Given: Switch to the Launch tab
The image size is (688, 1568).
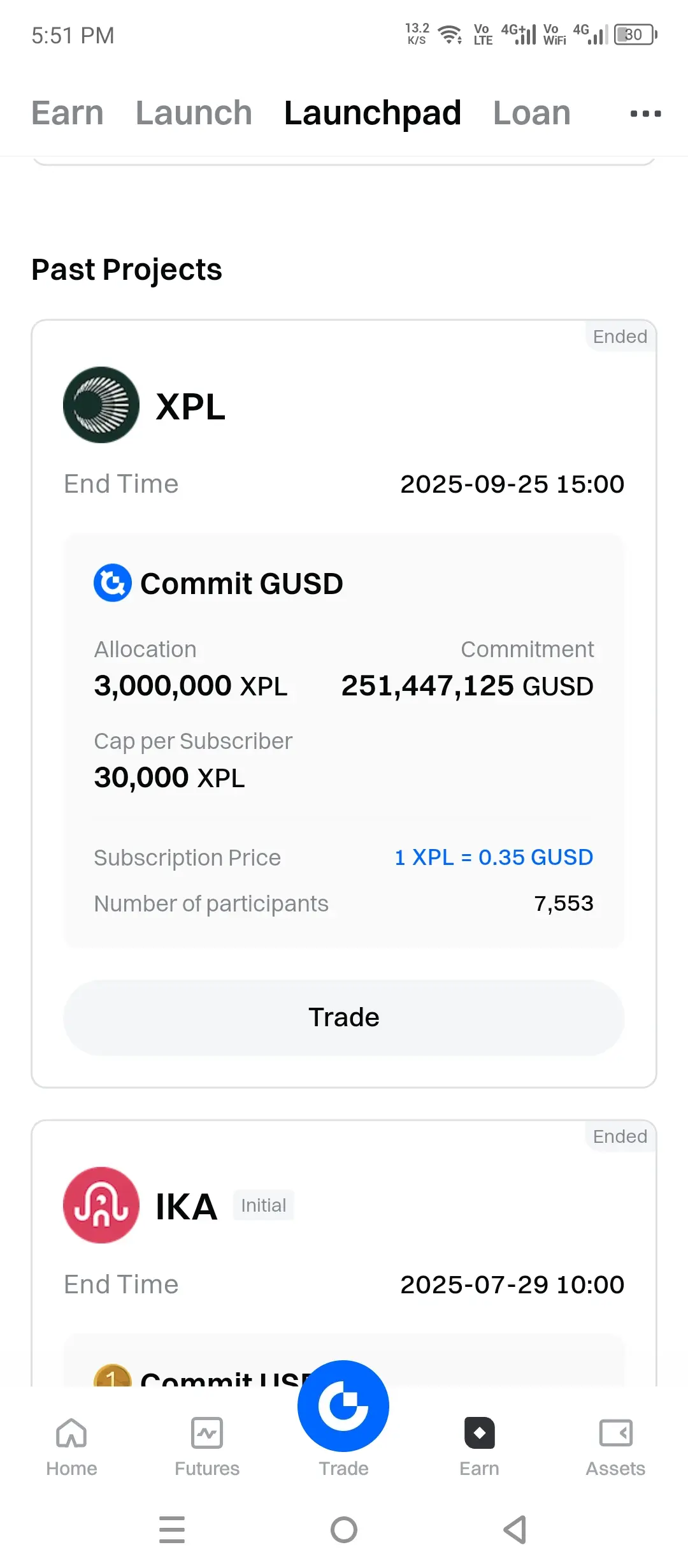Looking at the screenshot, I should point(194,113).
